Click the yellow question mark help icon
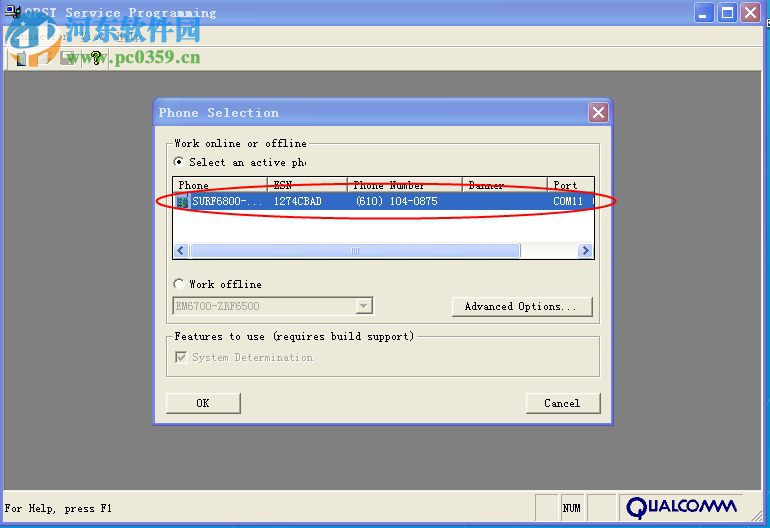 coord(96,58)
